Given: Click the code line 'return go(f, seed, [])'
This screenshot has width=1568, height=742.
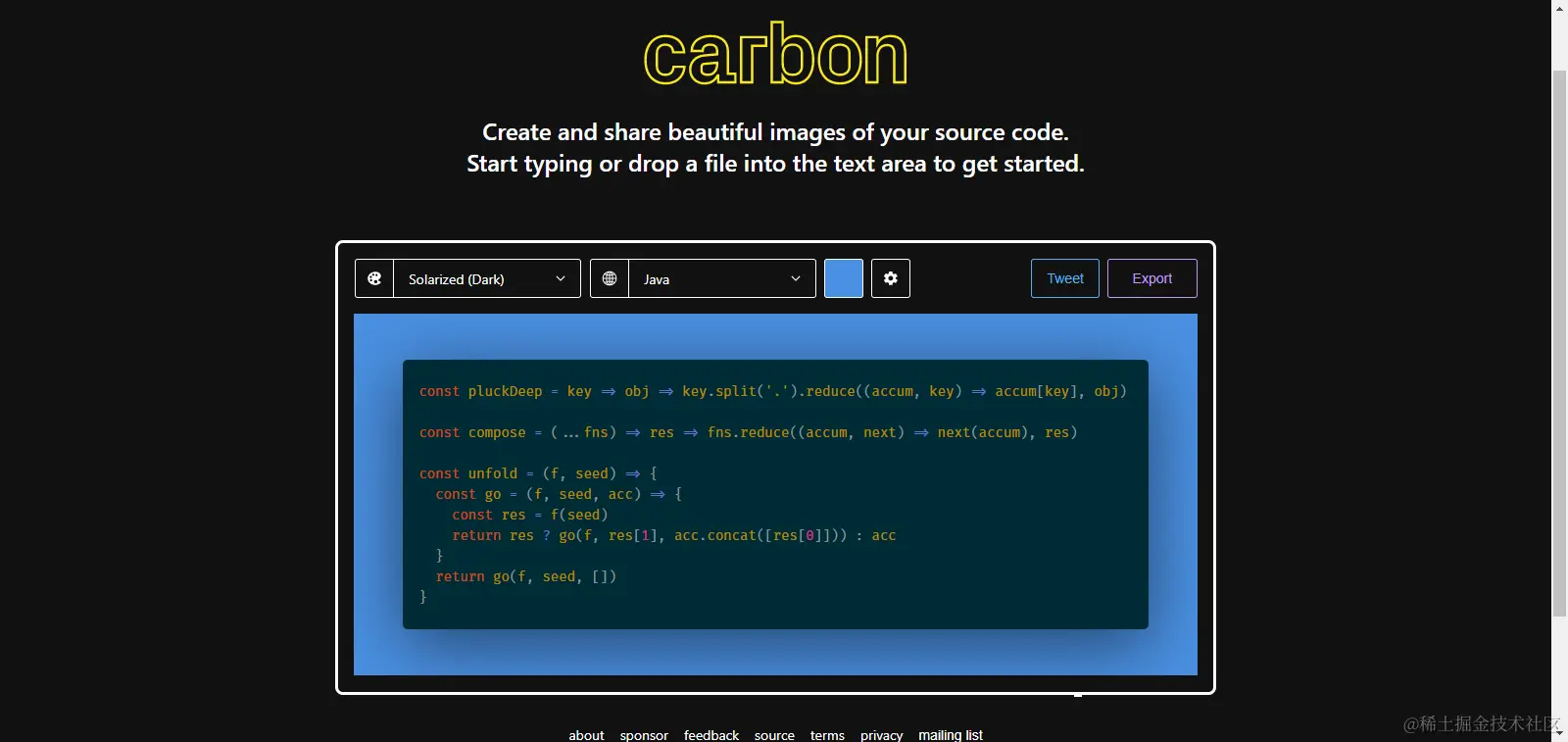Looking at the screenshot, I should coord(526,576).
